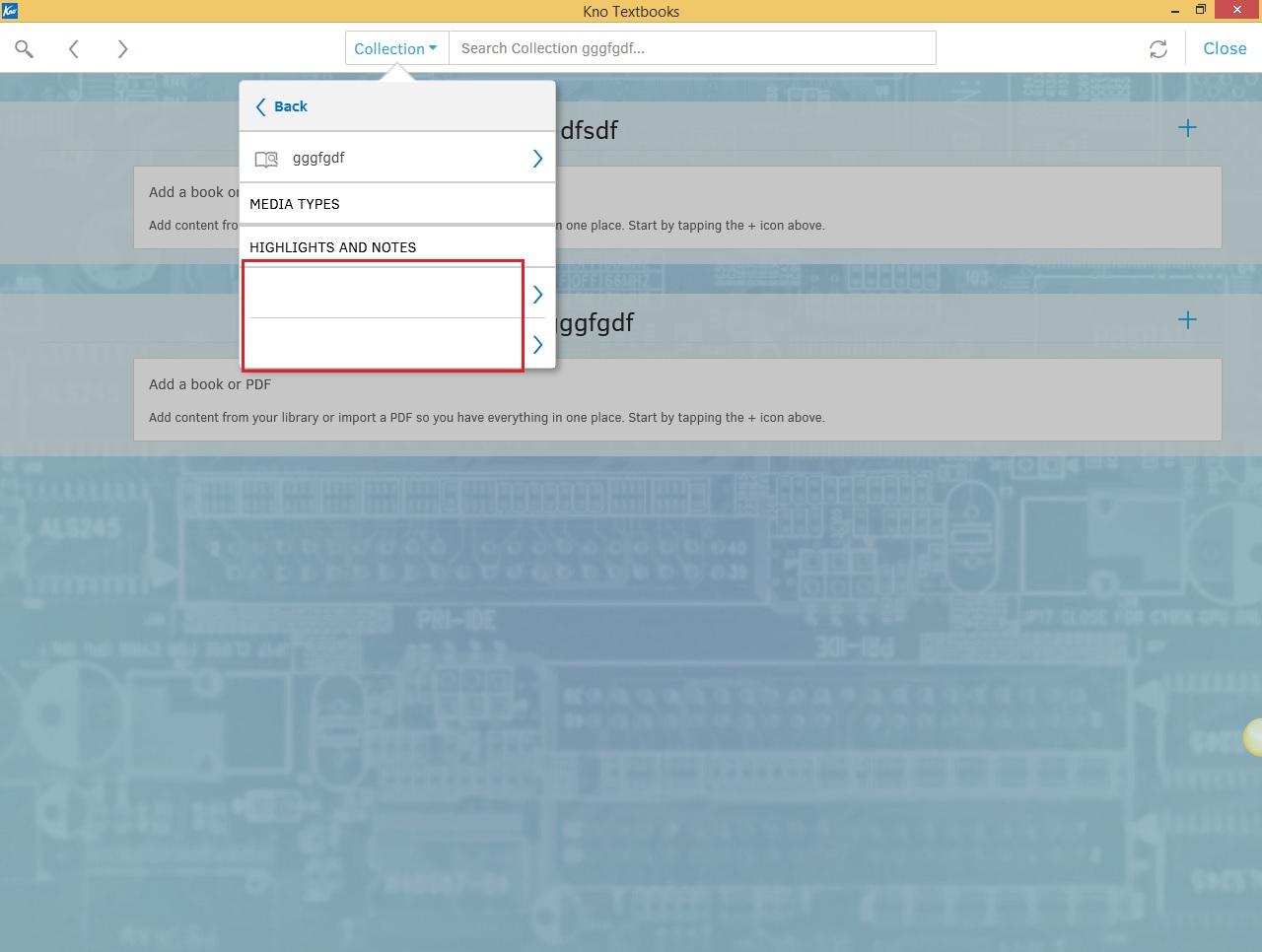Select the gggfgdf label in the popup
Image resolution: width=1262 pixels, height=952 pixels.
coord(318,158)
